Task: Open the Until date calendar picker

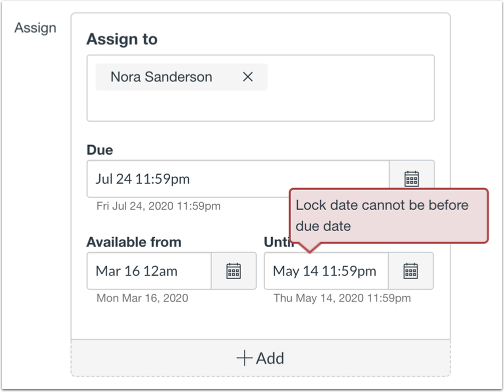Action: (411, 271)
